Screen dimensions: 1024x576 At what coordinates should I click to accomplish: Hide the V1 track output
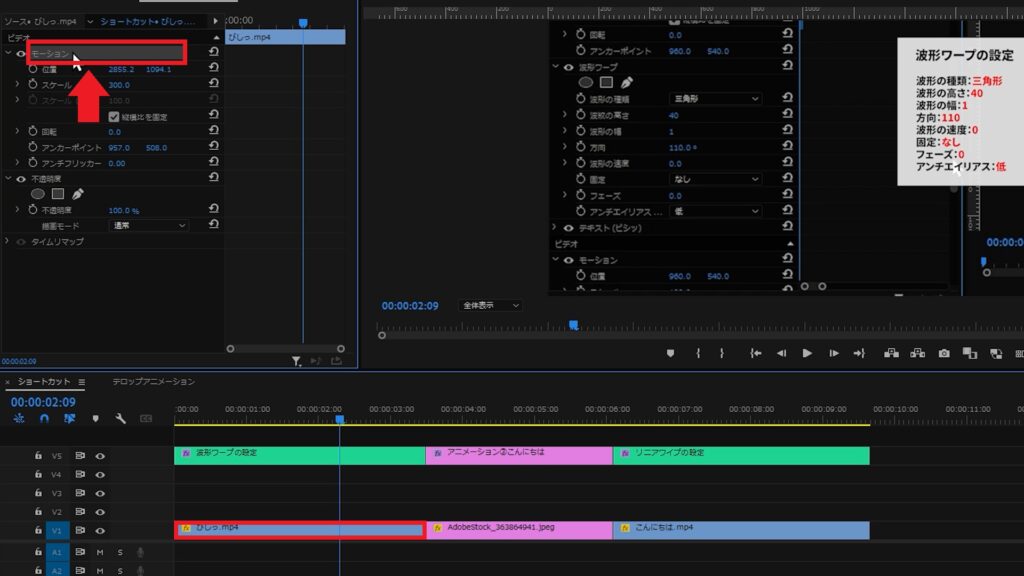[100, 530]
